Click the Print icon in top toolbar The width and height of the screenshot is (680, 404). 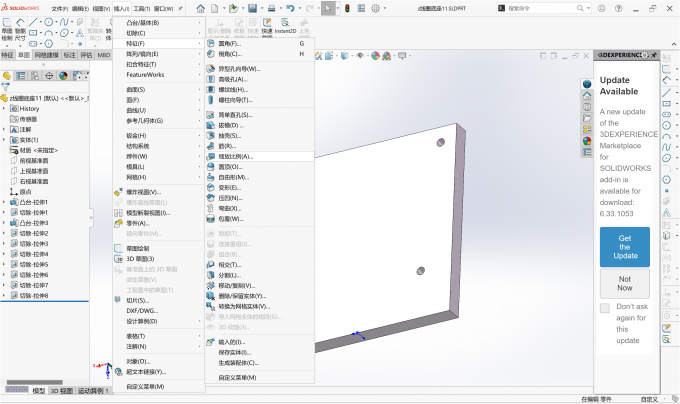coord(271,8)
